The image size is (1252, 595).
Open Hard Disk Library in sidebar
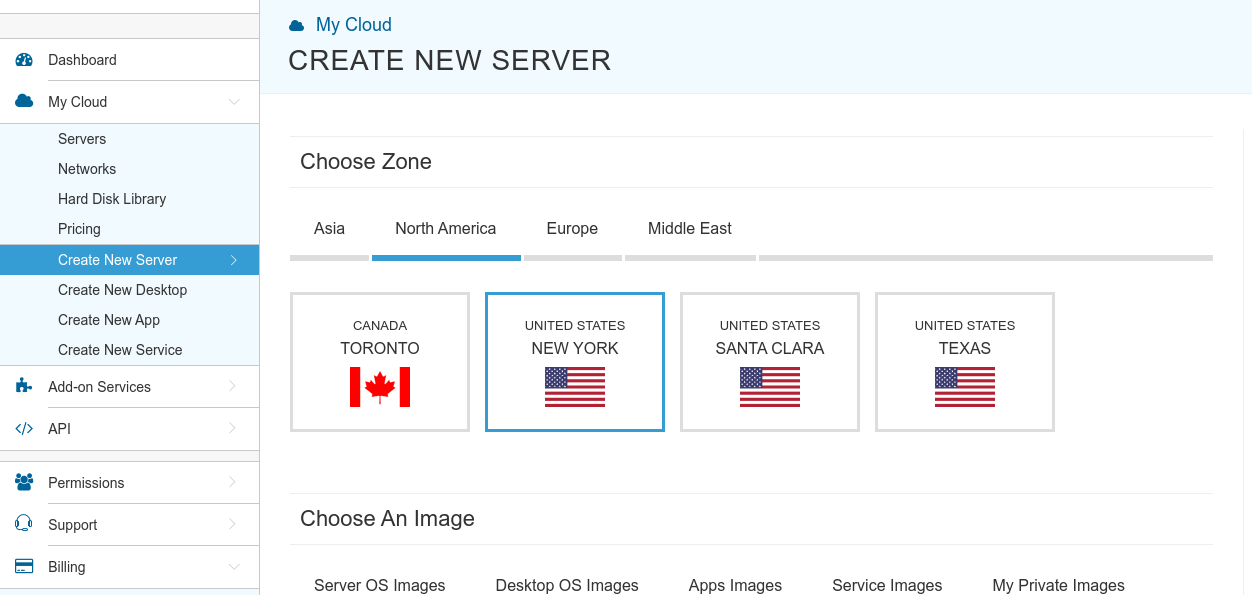point(112,199)
